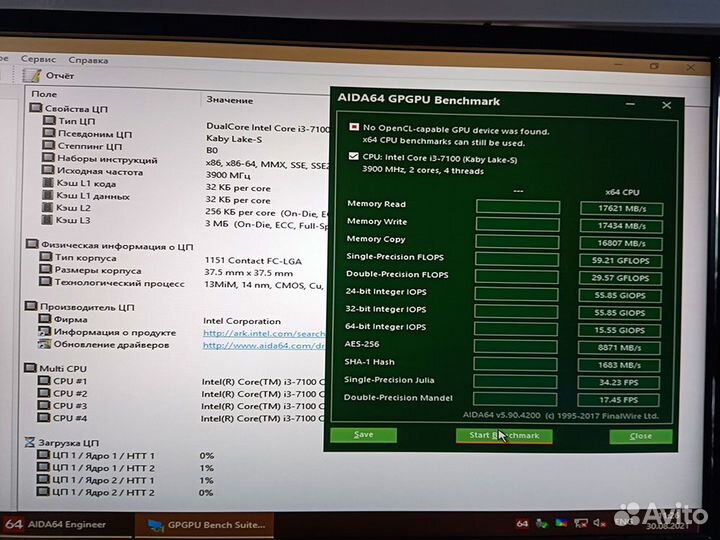The image size is (720, 540).
Task: Click the icon beside Псевдоним ЦП
Action: coord(49,133)
